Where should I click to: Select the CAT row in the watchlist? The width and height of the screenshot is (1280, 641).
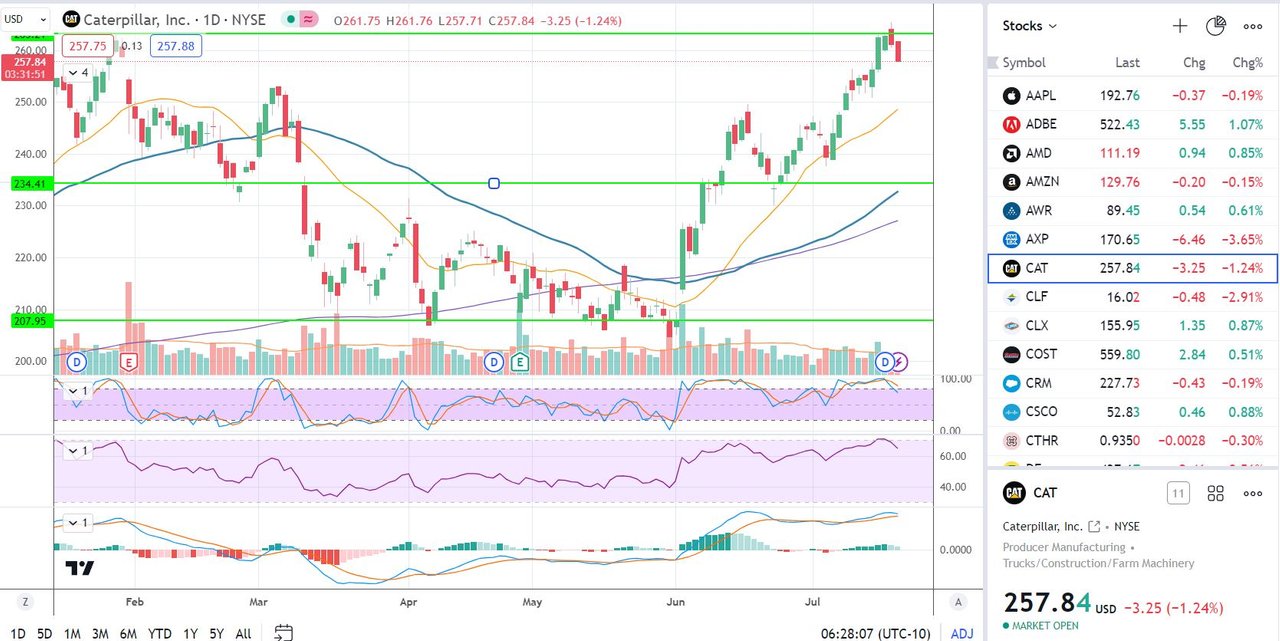1133,268
